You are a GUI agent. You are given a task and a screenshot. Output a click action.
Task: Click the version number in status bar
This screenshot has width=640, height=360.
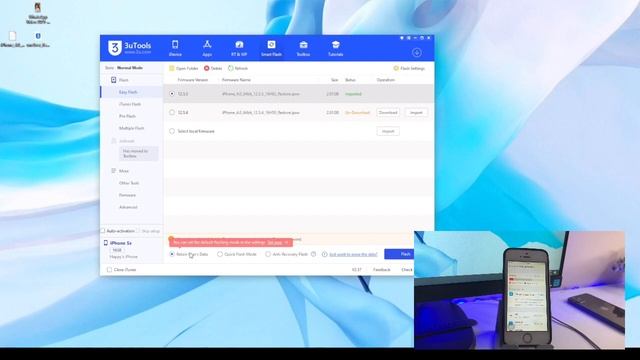pyautogui.click(x=356, y=270)
